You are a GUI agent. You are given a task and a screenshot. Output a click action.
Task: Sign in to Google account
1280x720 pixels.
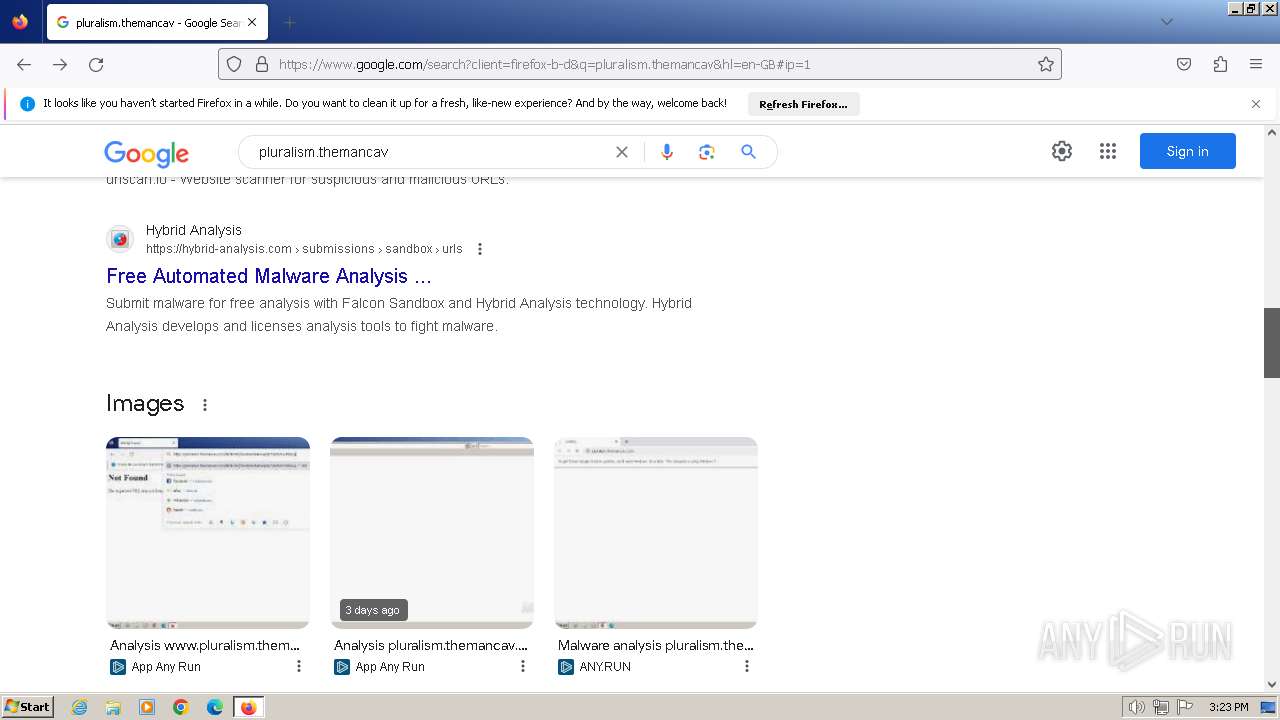point(1188,151)
